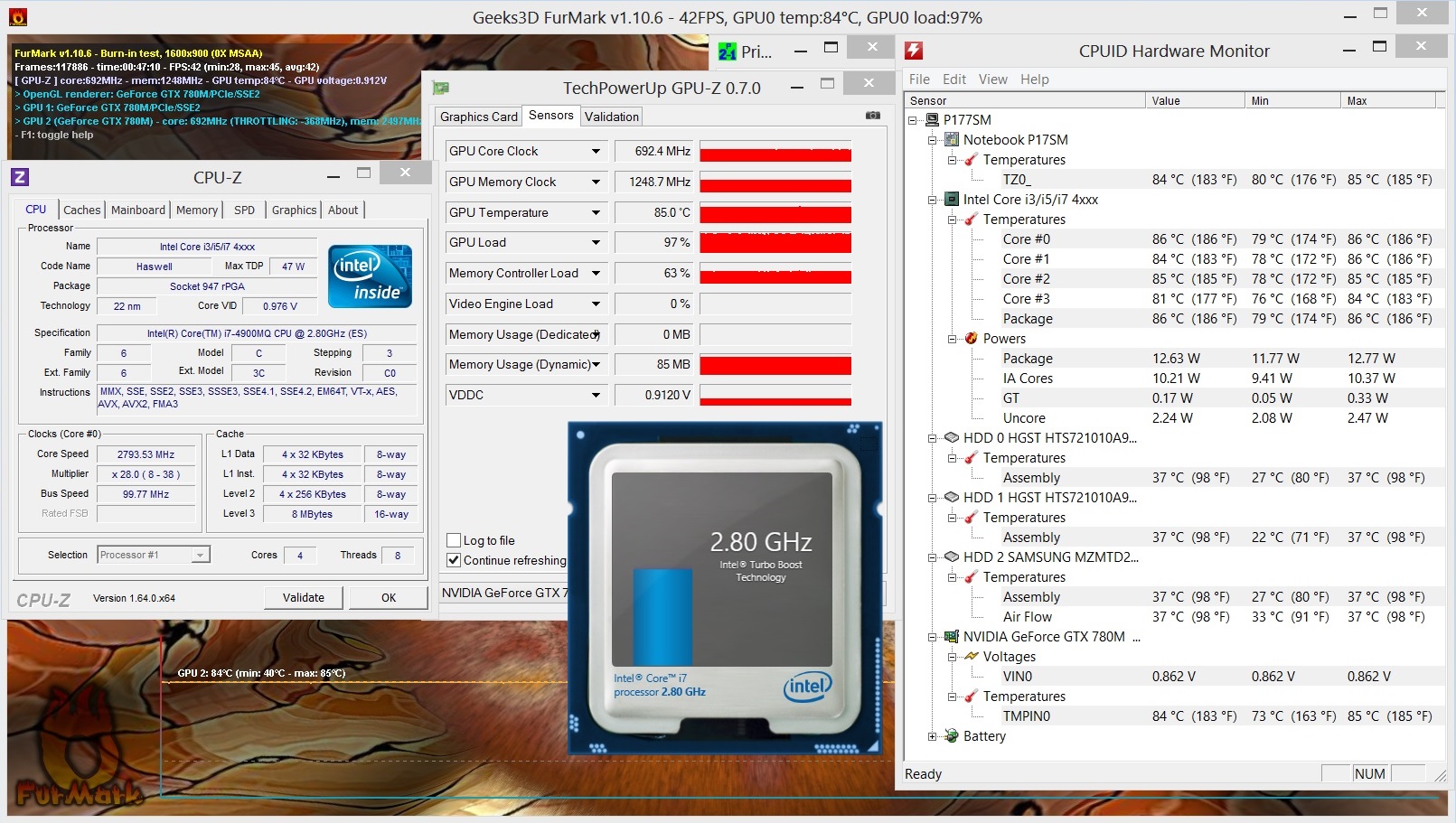Open the GPU Temperature sensor dropdown

[596, 212]
